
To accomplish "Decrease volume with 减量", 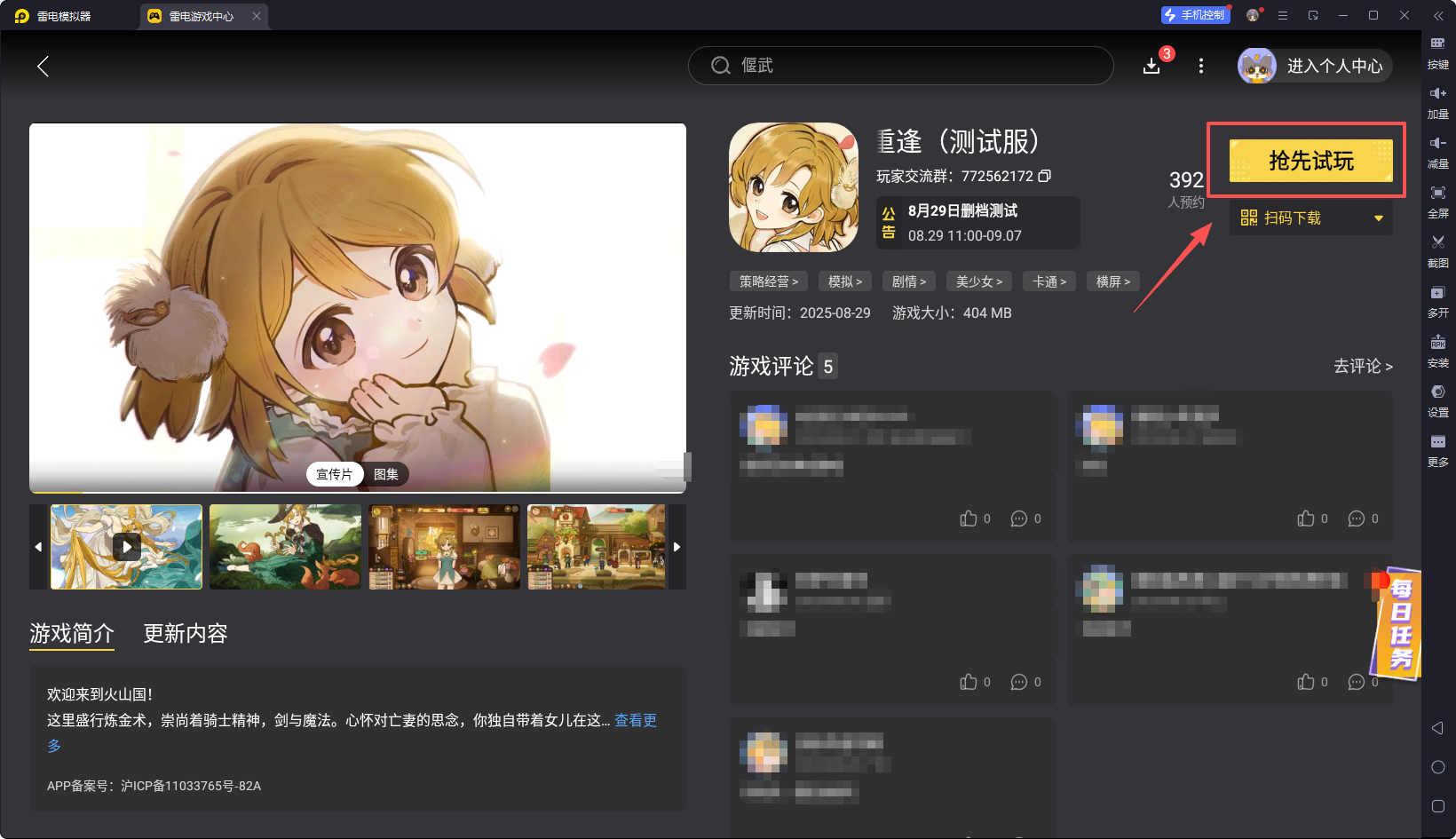I will pyautogui.click(x=1438, y=153).
